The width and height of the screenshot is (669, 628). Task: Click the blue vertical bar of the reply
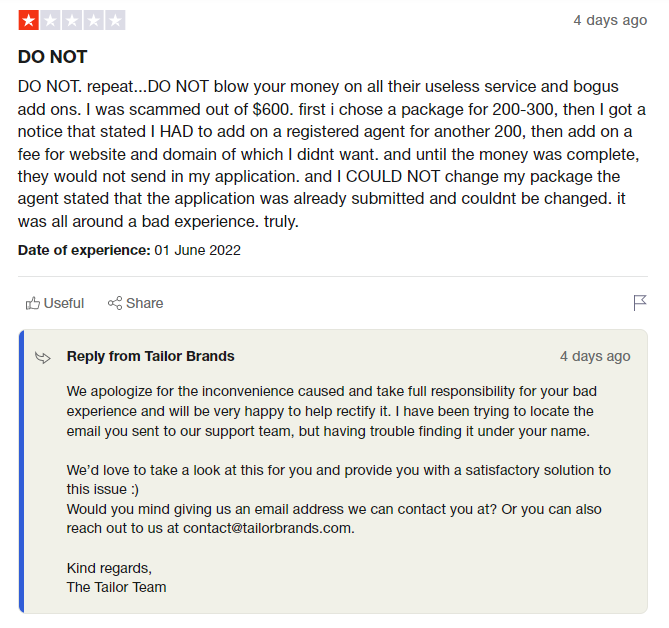[x=21, y=470]
